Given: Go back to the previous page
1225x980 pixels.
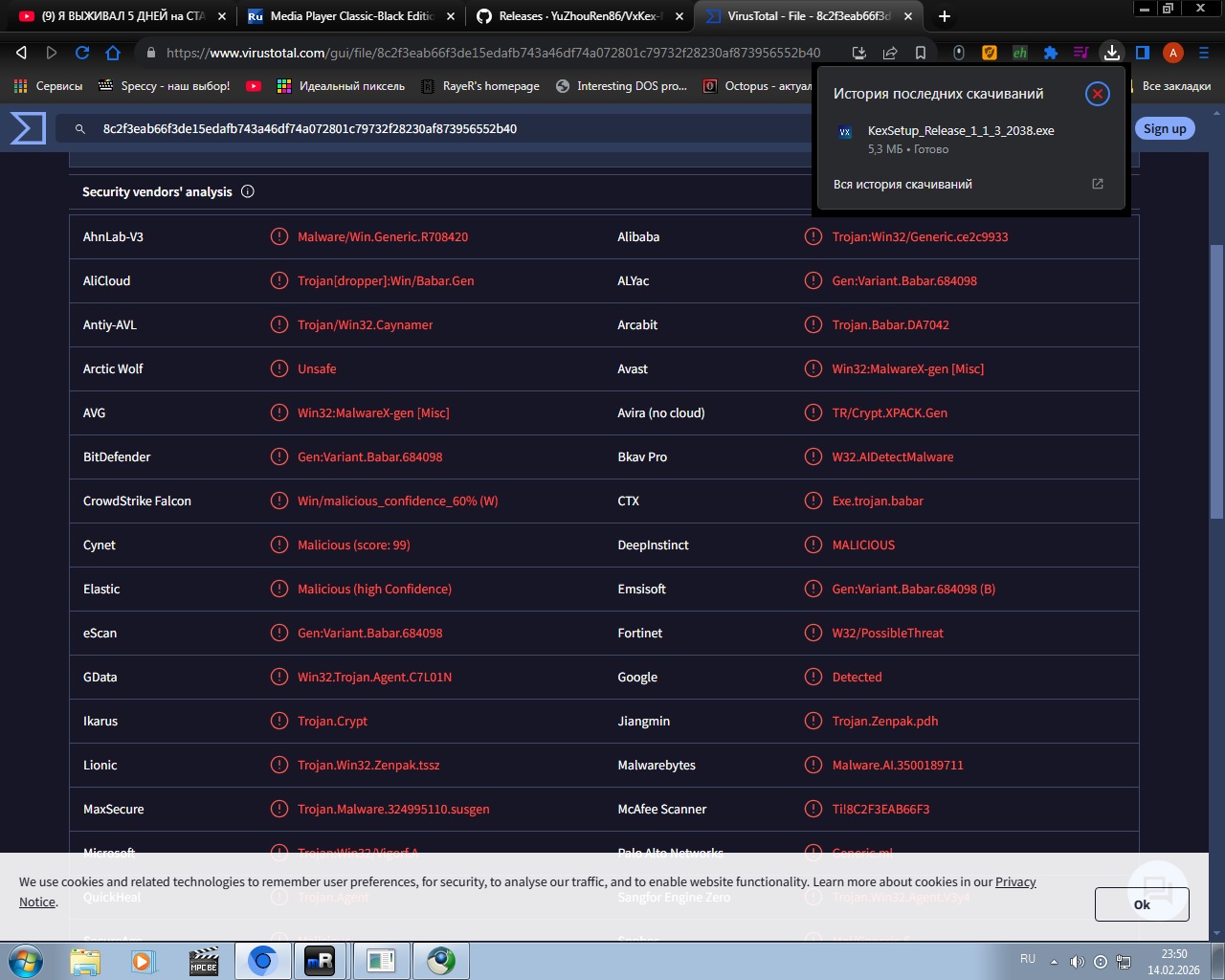Looking at the screenshot, I should [x=21, y=53].
